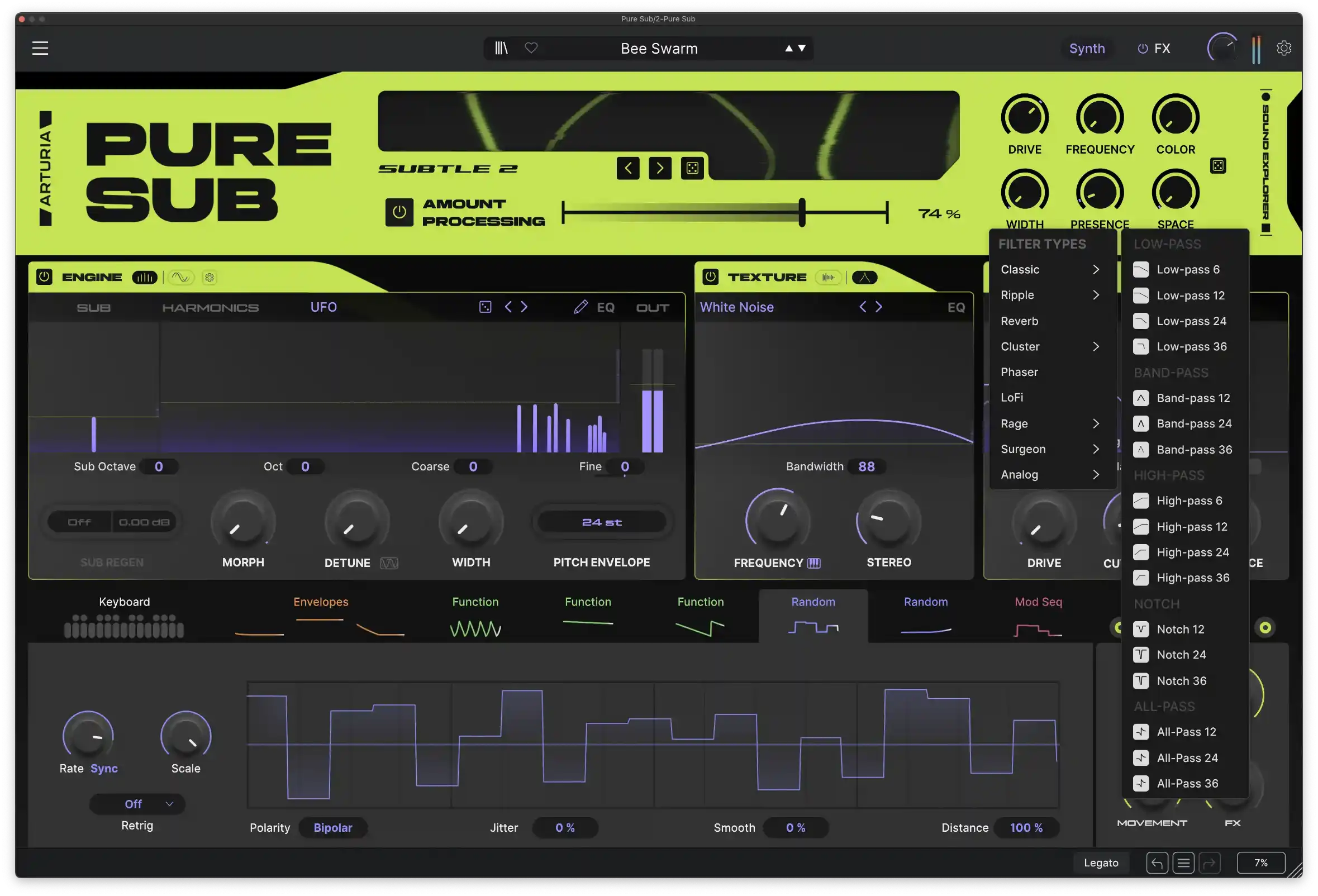Image resolution: width=1318 pixels, height=896 pixels.
Task: Select next UFO engine preset
Action: (525, 307)
